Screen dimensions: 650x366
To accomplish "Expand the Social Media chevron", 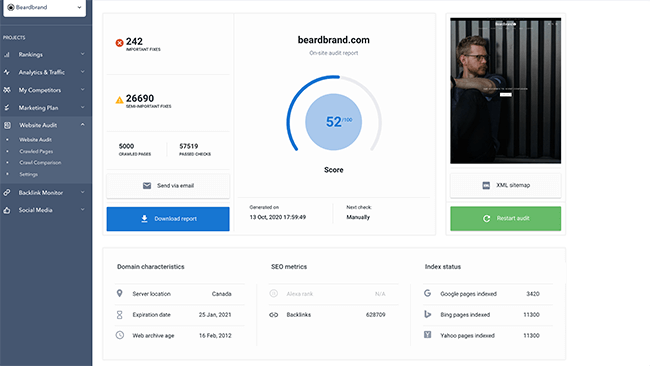I will 82,210.
